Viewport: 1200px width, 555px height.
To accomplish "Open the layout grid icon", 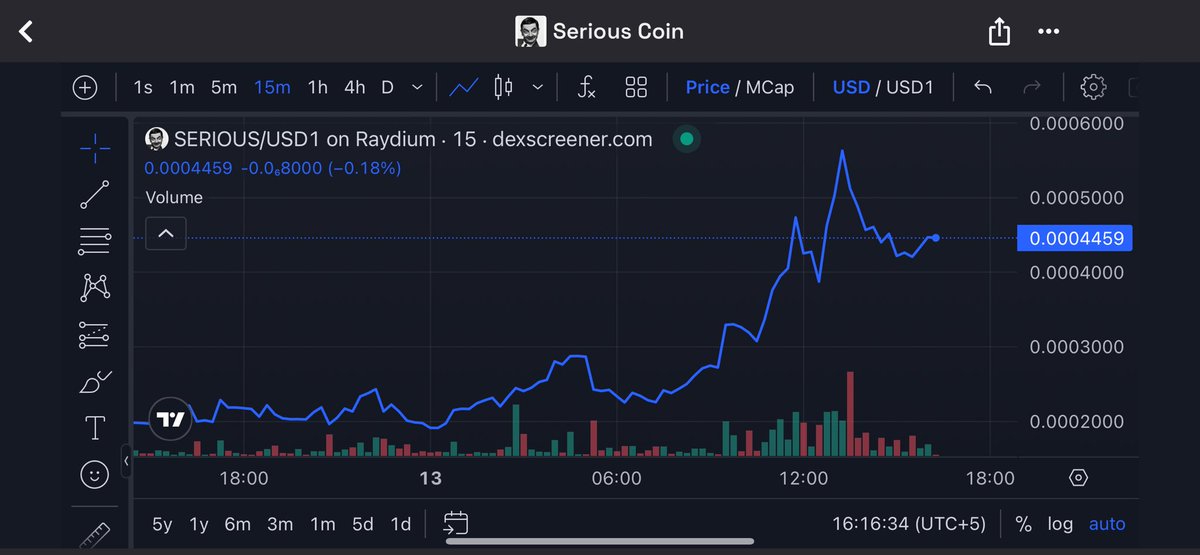I will pyautogui.click(x=636, y=88).
